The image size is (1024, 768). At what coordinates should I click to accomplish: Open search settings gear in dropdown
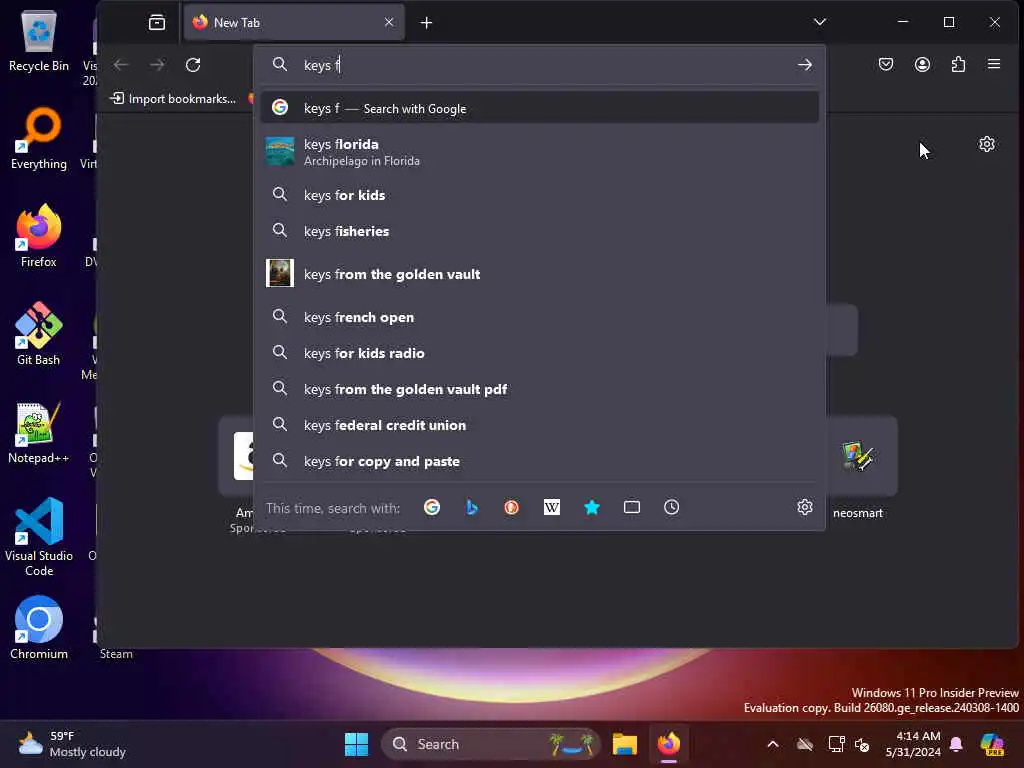(805, 507)
